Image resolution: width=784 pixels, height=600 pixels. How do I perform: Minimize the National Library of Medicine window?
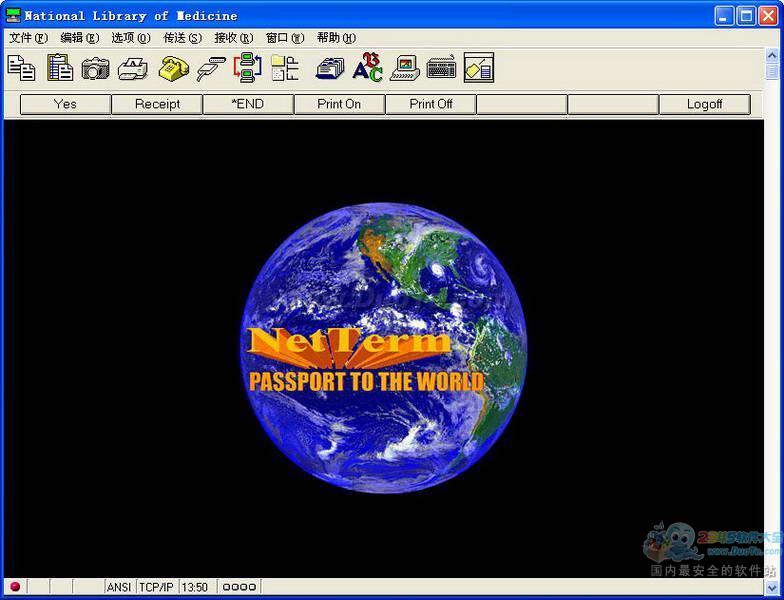pyautogui.click(x=724, y=16)
